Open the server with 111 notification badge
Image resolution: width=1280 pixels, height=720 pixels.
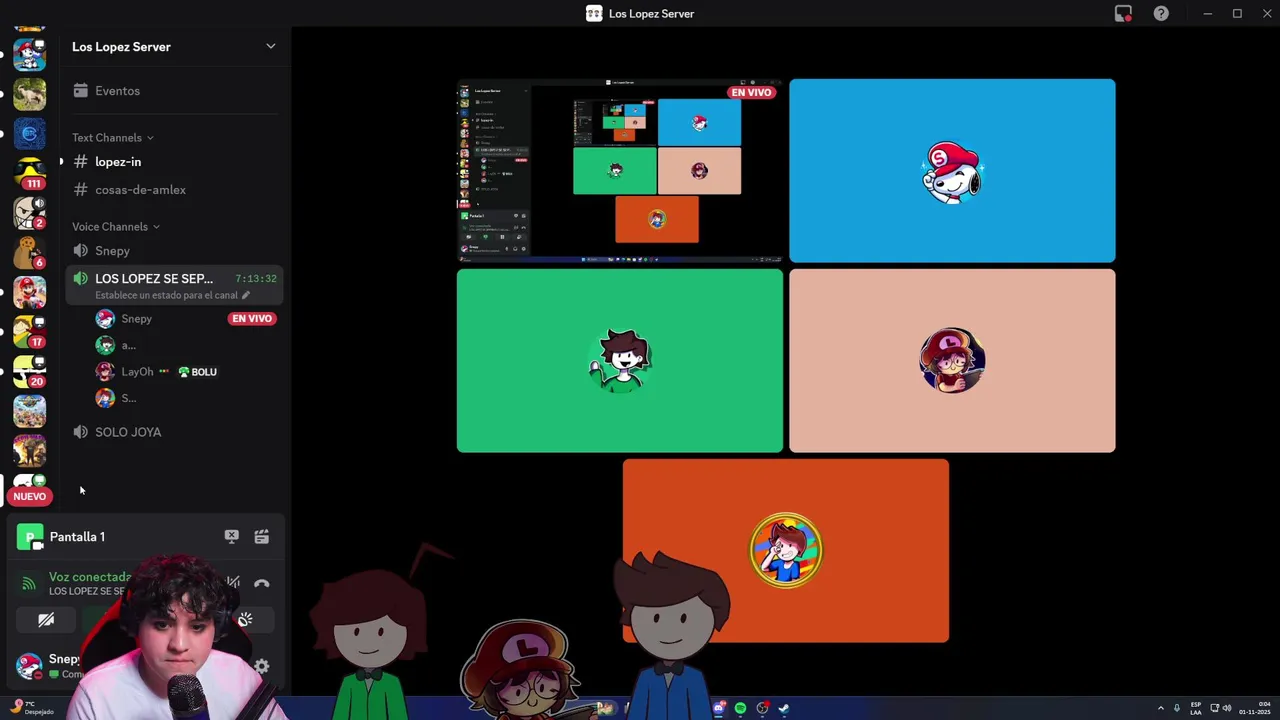[29, 172]
